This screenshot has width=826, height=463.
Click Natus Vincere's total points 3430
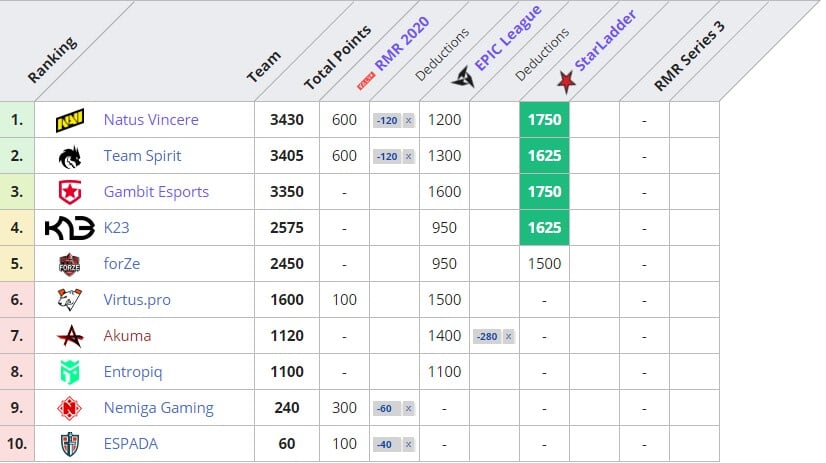(287, 120)
